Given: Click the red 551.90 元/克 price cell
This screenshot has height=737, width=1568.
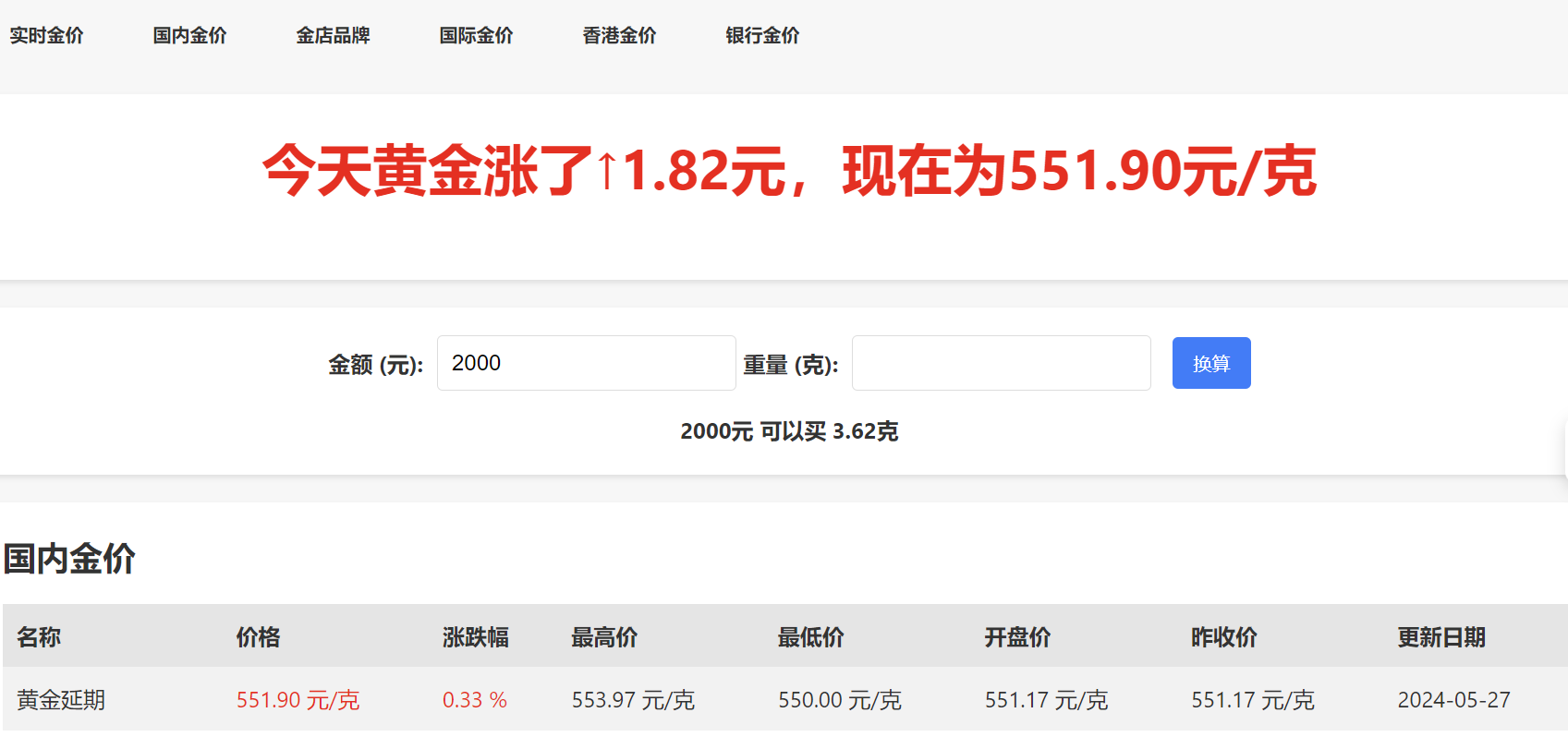Looking at the screenshot, I should click(x=298, y=700).
